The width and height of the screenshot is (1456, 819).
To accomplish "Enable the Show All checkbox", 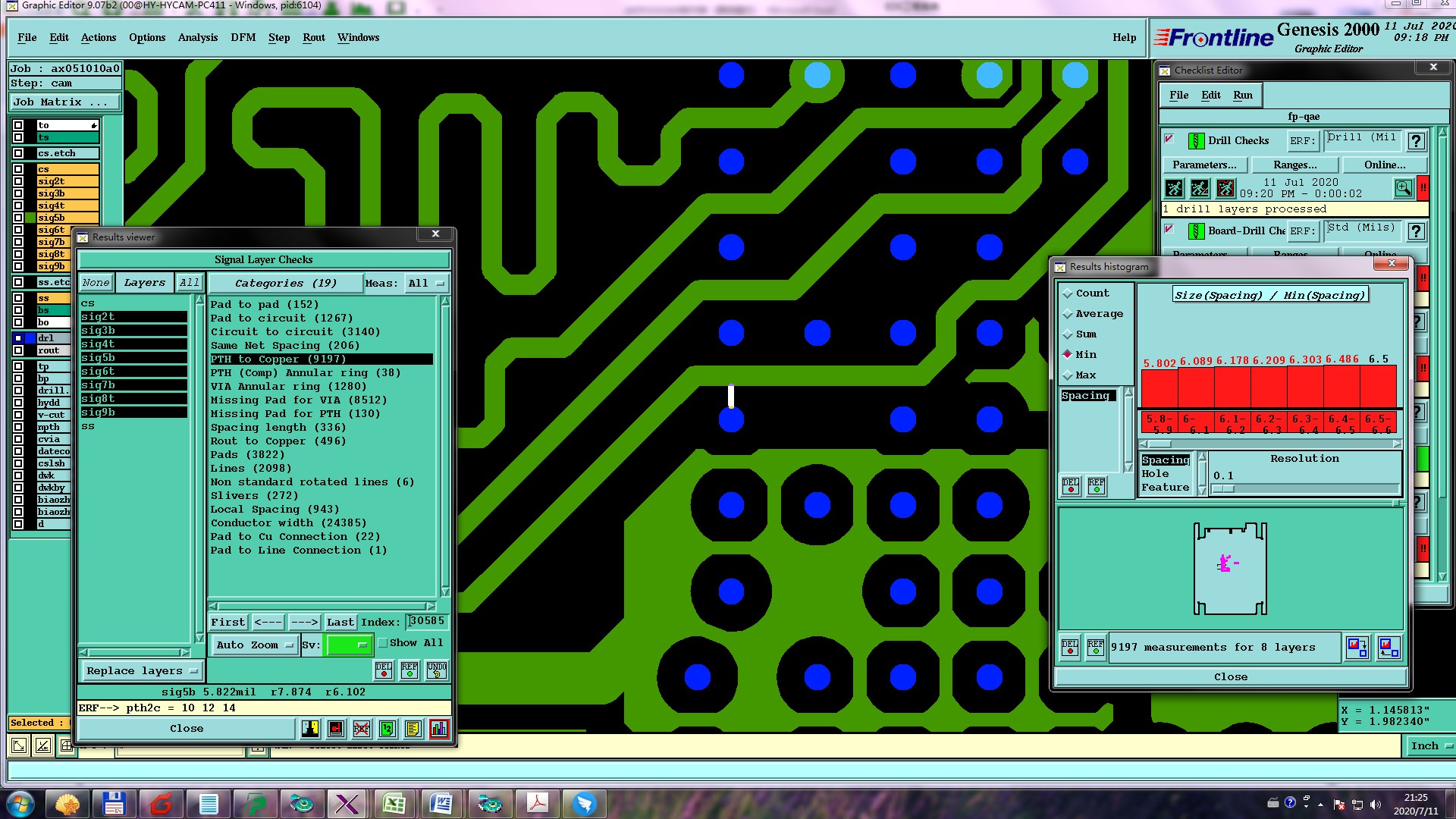I will click(x=383, y=643).
